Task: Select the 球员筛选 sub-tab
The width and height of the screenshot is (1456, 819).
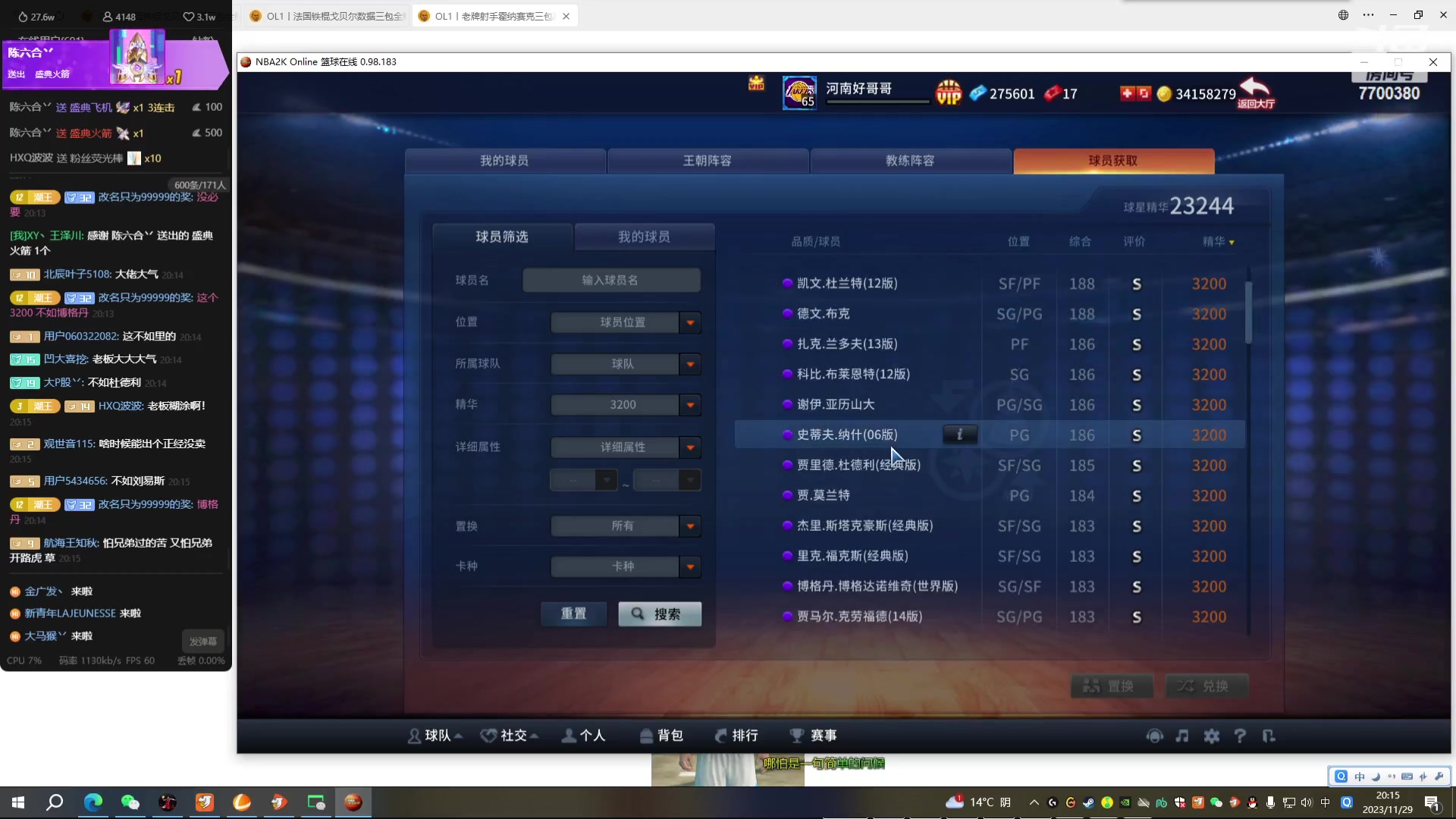Action: [502, 237]
